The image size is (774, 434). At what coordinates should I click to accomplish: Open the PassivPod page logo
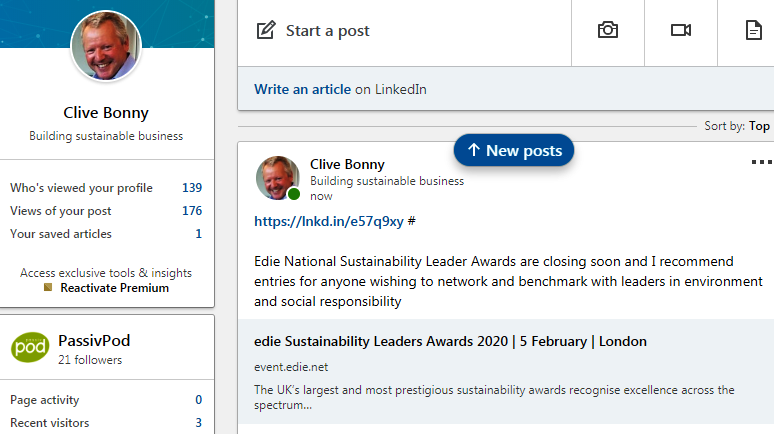point(30,347)
